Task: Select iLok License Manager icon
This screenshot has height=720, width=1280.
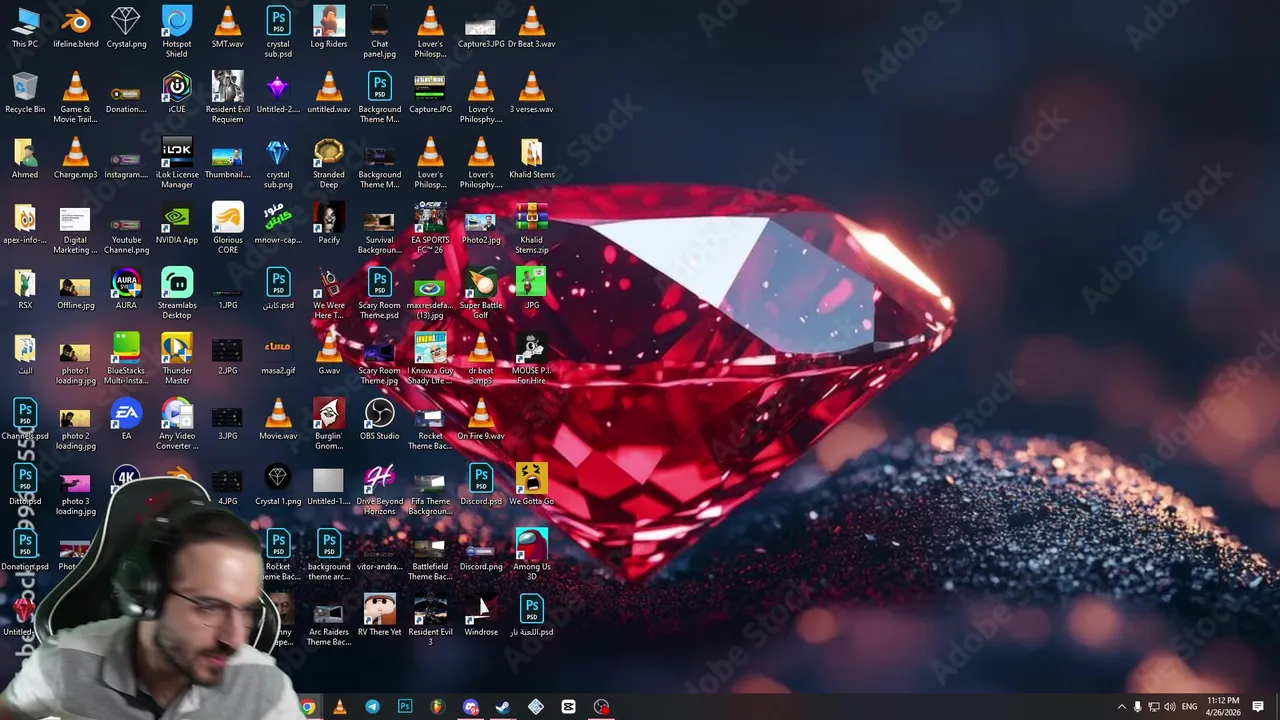Action: [177, 163]
